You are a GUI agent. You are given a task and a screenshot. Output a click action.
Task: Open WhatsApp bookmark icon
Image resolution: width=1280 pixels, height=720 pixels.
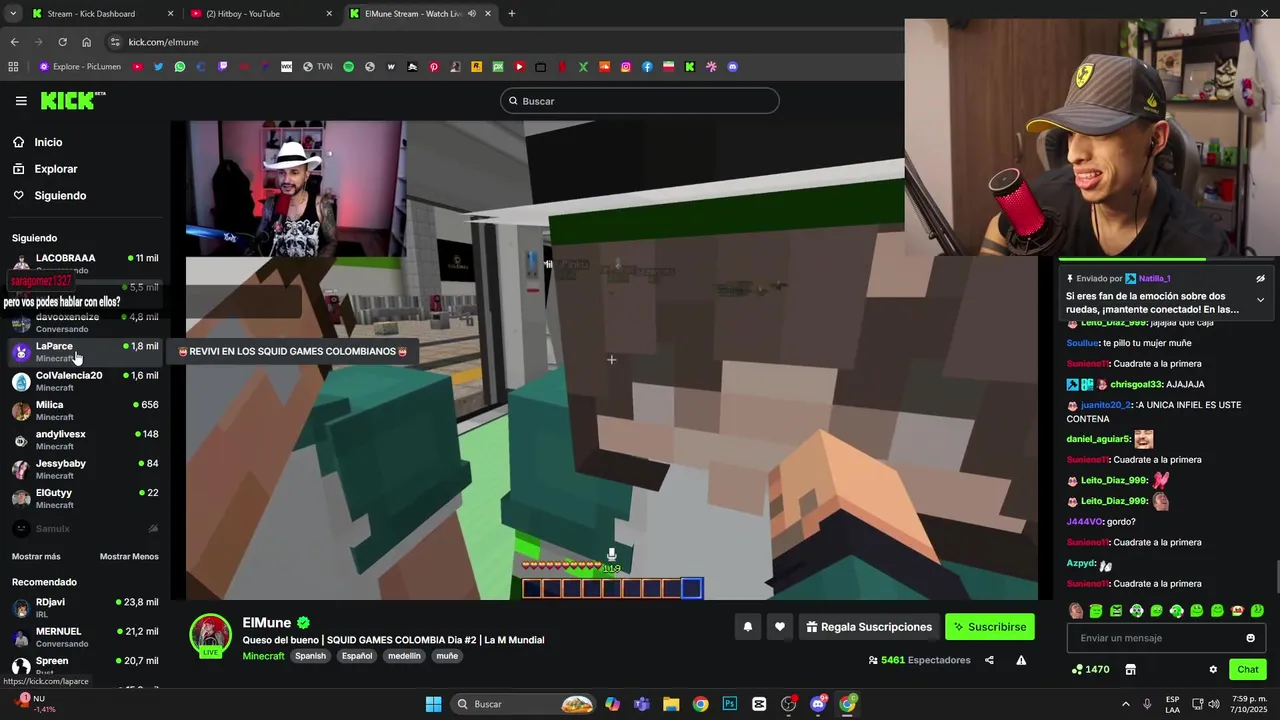(x=179, y=67)
